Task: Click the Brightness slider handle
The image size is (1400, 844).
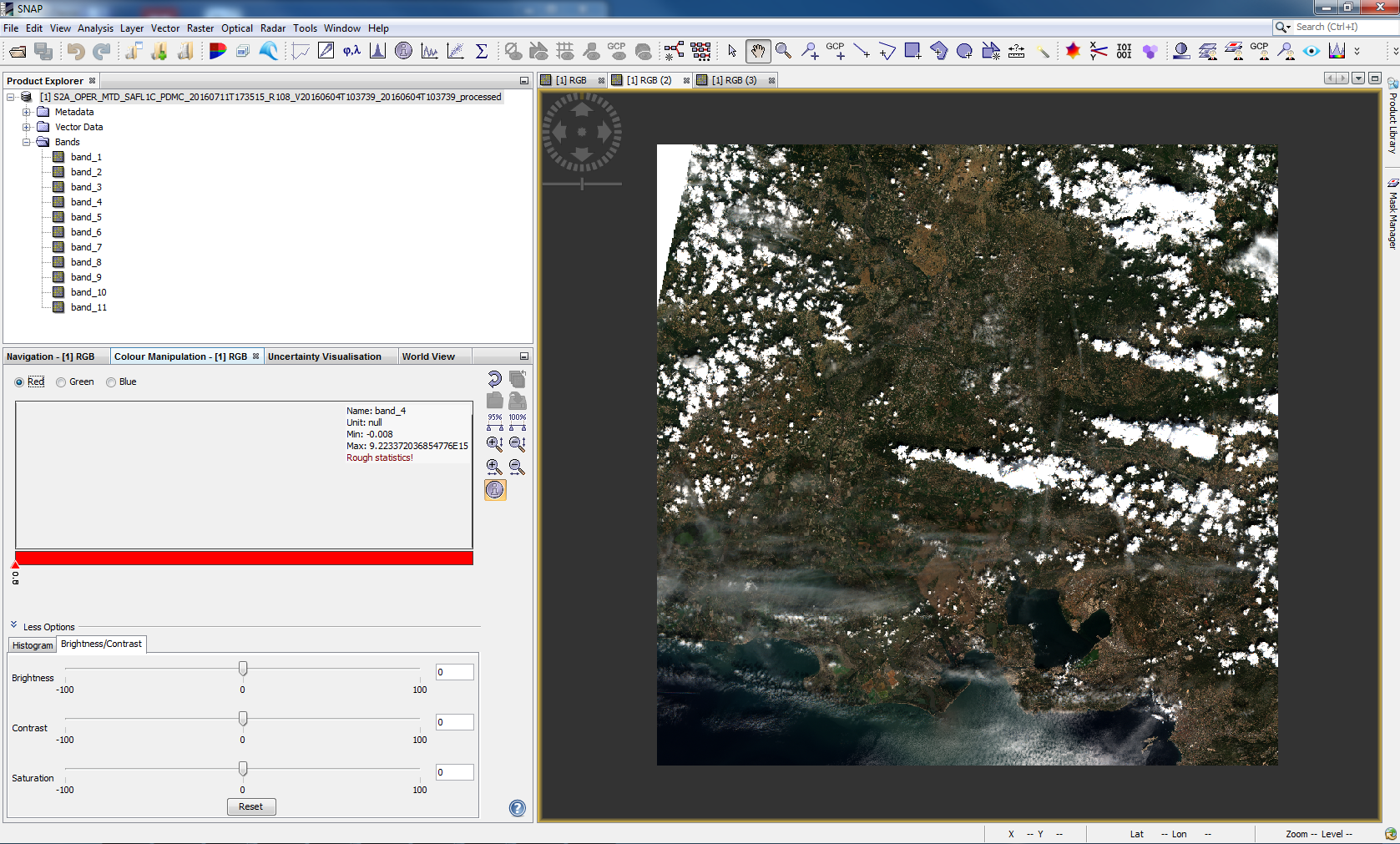Action: pyautogui.click(x=243, y=669)
